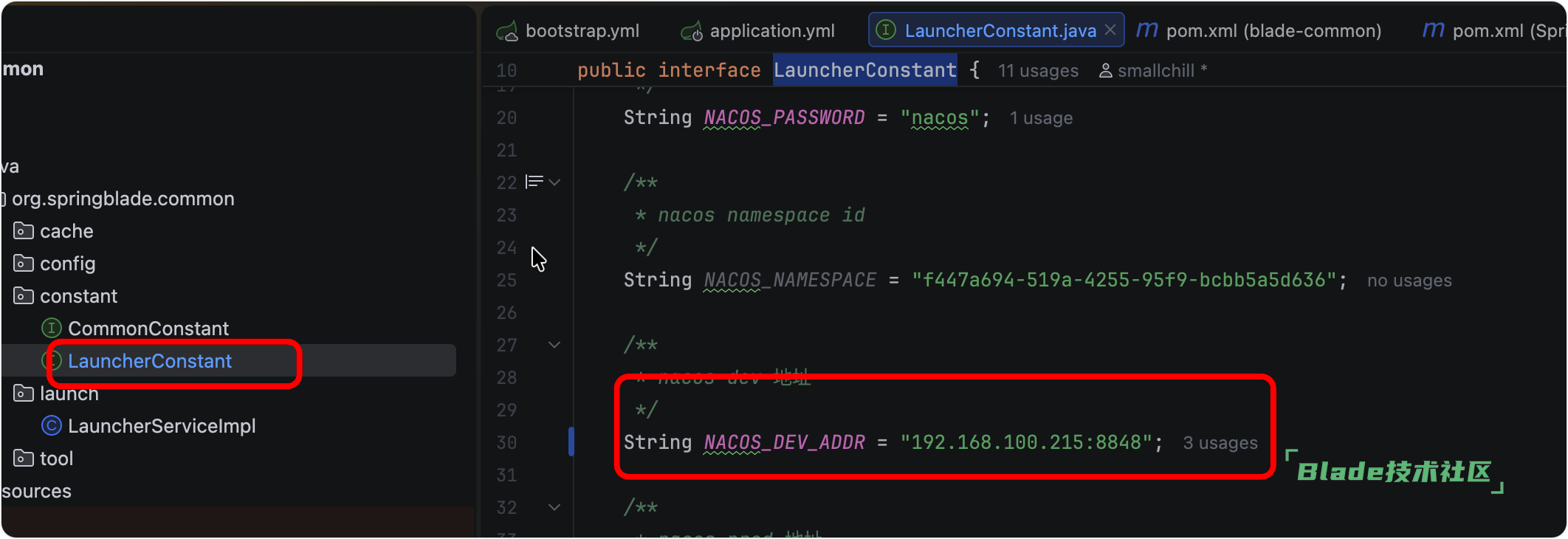Click the rendered doc toggle icon at line 22
Screen dimensions: 1568x539
(534, 182)
